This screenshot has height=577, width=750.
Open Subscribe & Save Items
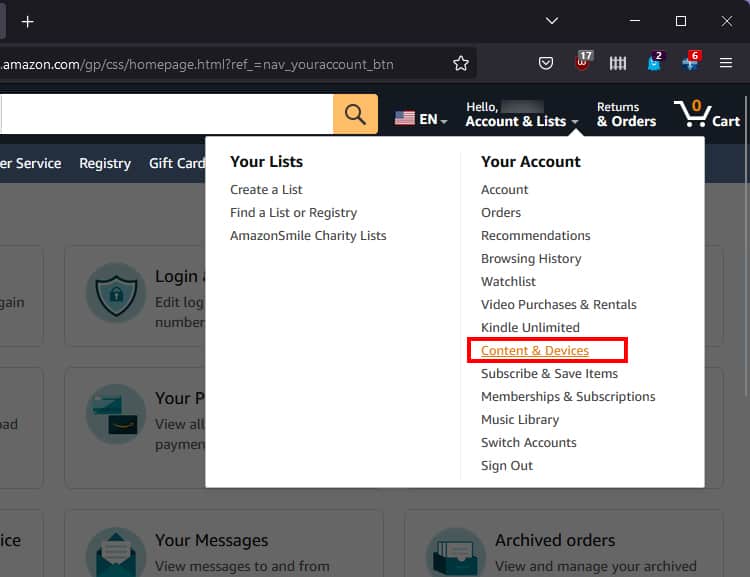point(549,373)
